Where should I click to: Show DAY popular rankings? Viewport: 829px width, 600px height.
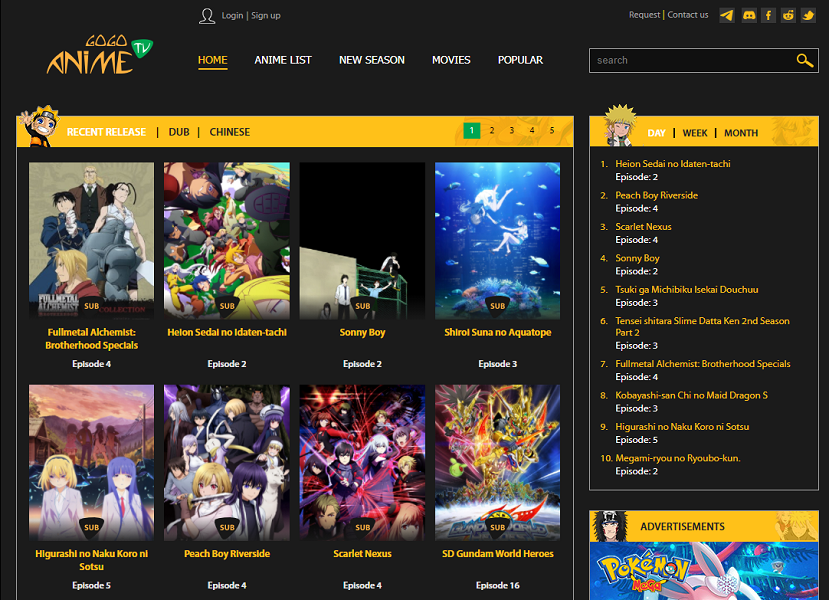coord(656,133)
